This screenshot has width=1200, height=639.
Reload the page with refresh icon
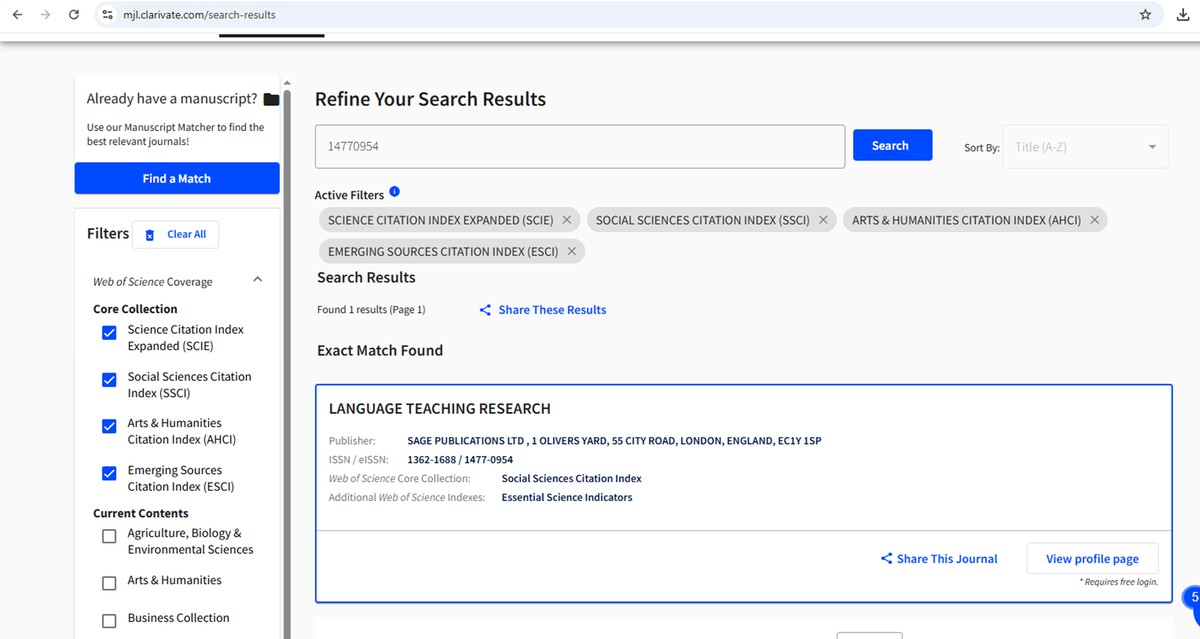[x=74, y=15]
